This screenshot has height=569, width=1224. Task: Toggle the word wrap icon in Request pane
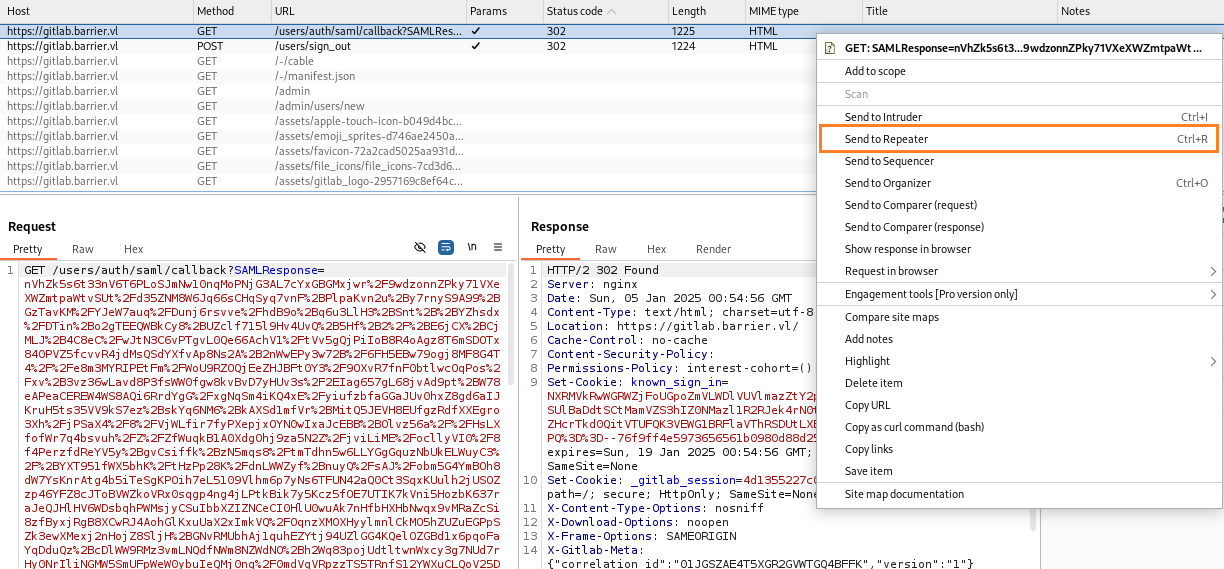tap(446, 248)
